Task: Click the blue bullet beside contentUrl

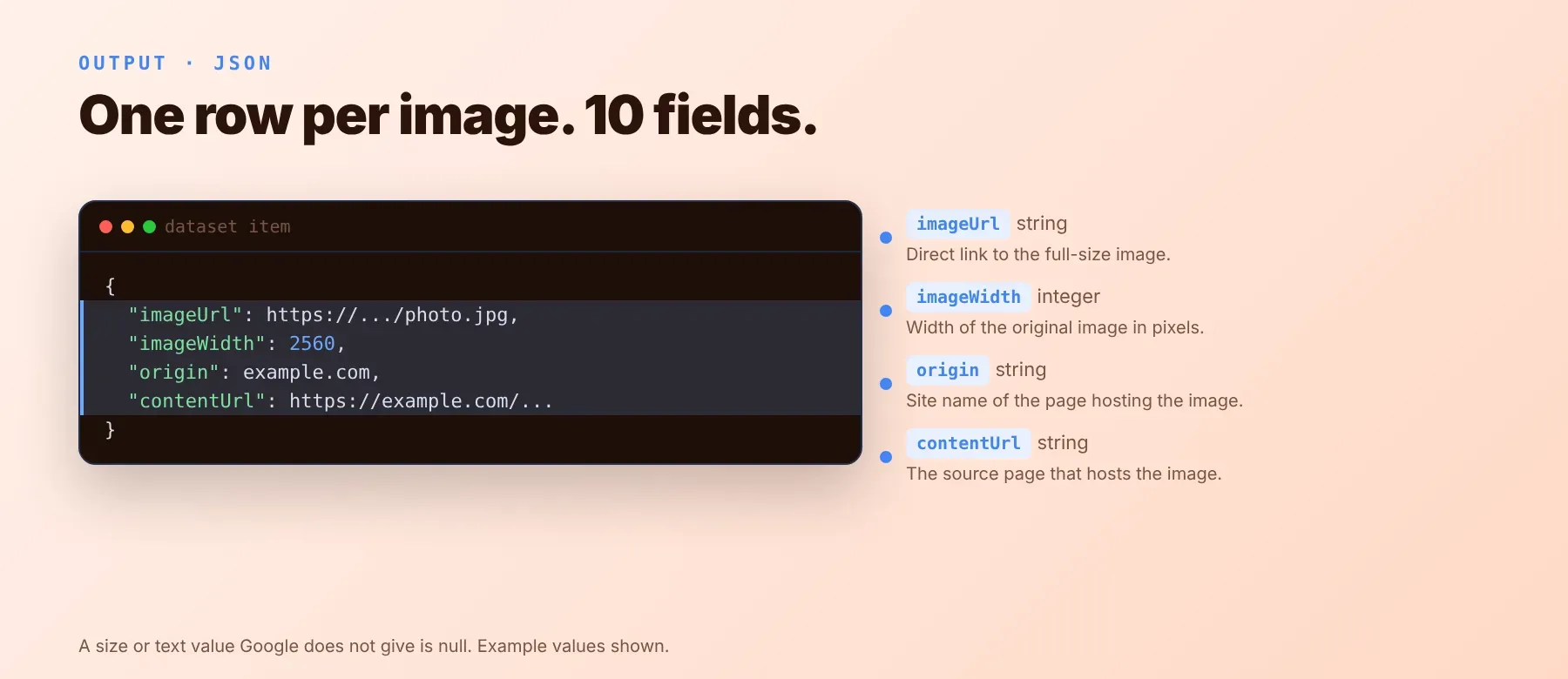Action: pyautogui.click(x=886, y=457)
